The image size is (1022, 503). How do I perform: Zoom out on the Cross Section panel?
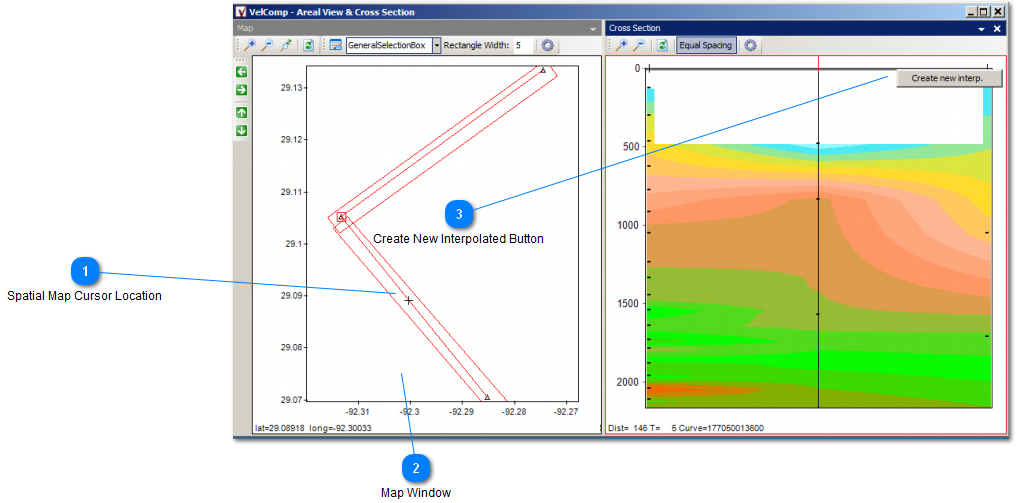pyautogui.click(x=639, y=46)
